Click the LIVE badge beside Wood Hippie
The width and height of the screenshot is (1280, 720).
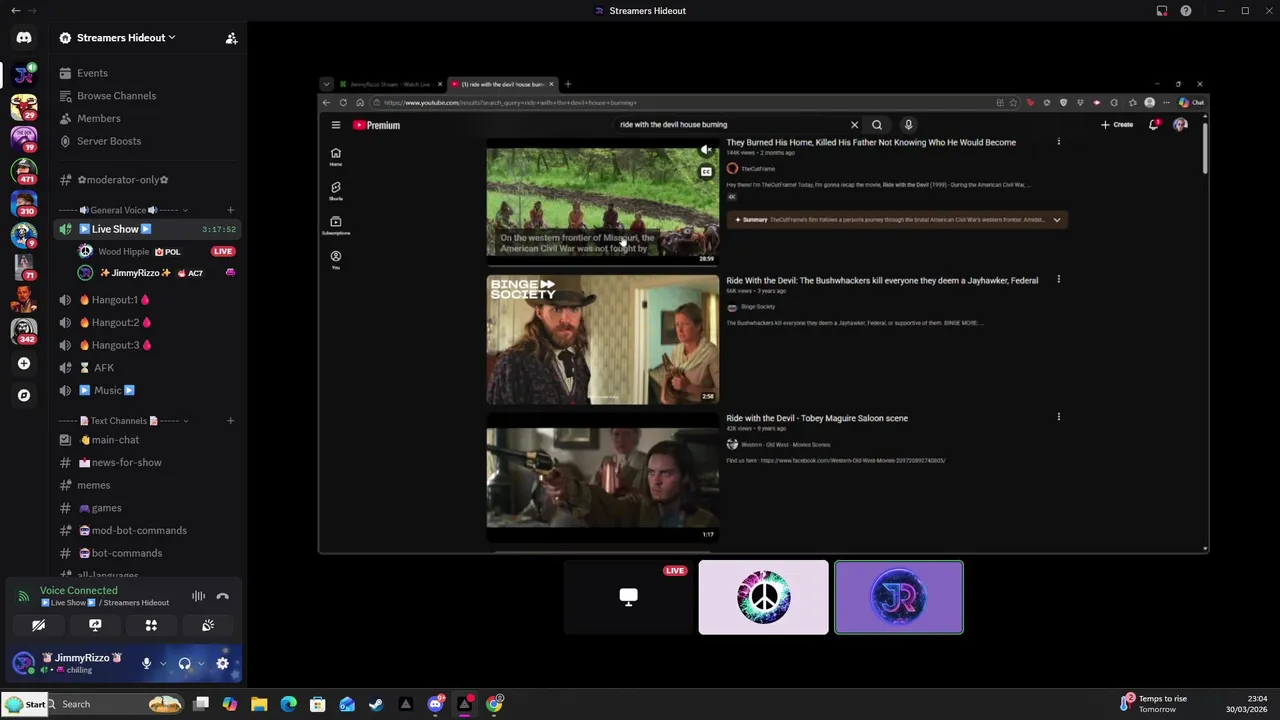(x=223, y=251)
